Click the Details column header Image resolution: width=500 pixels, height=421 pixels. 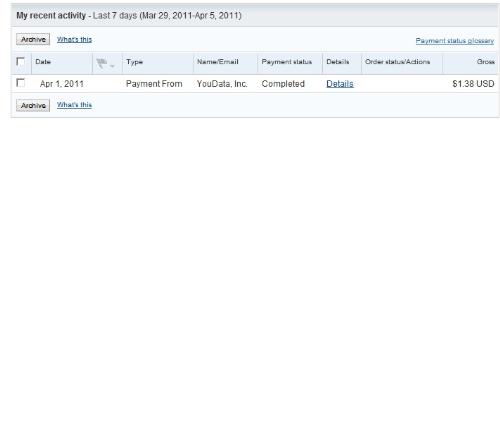point(338,62)
